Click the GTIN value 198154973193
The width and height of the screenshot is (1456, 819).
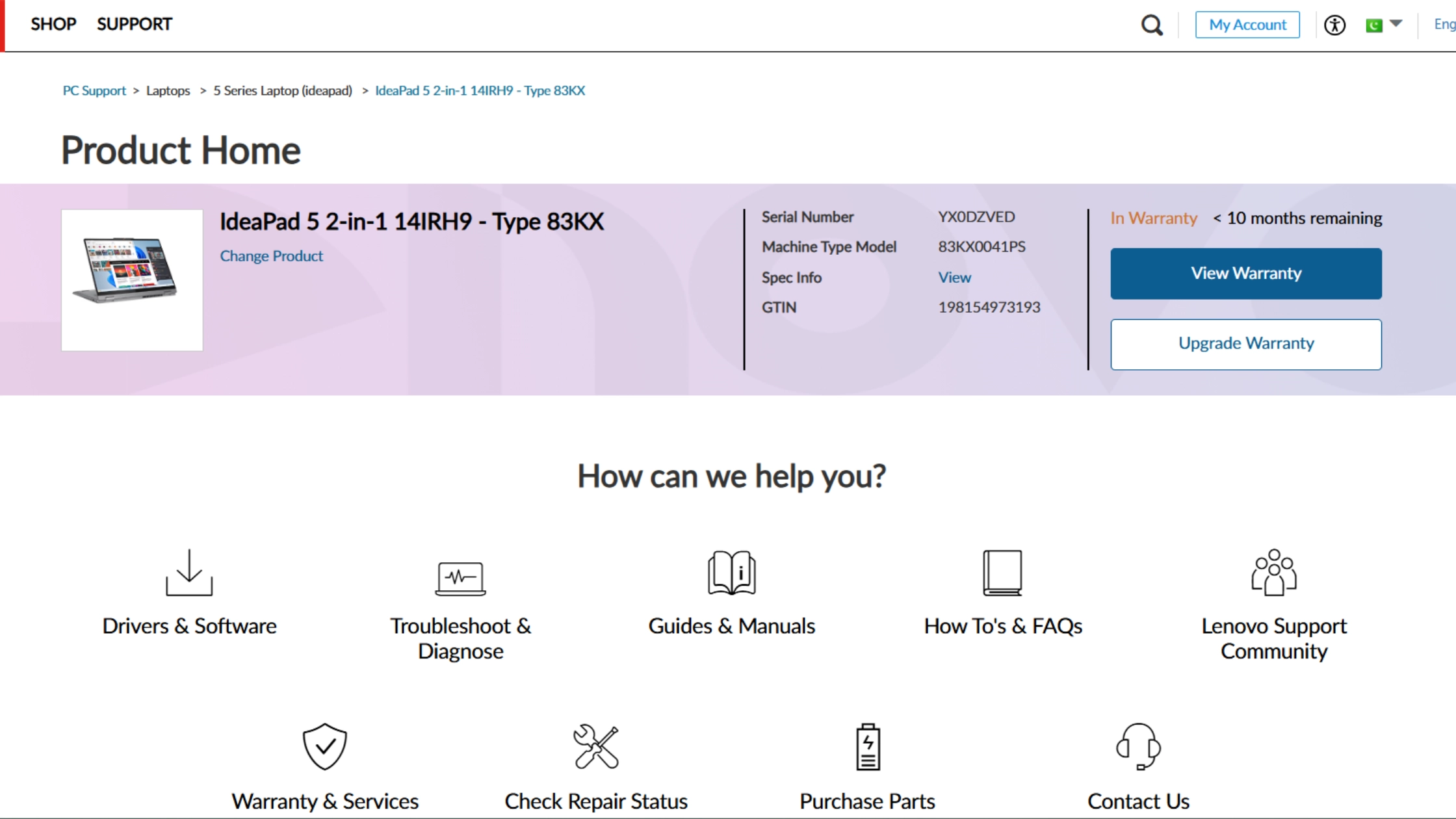989,307
